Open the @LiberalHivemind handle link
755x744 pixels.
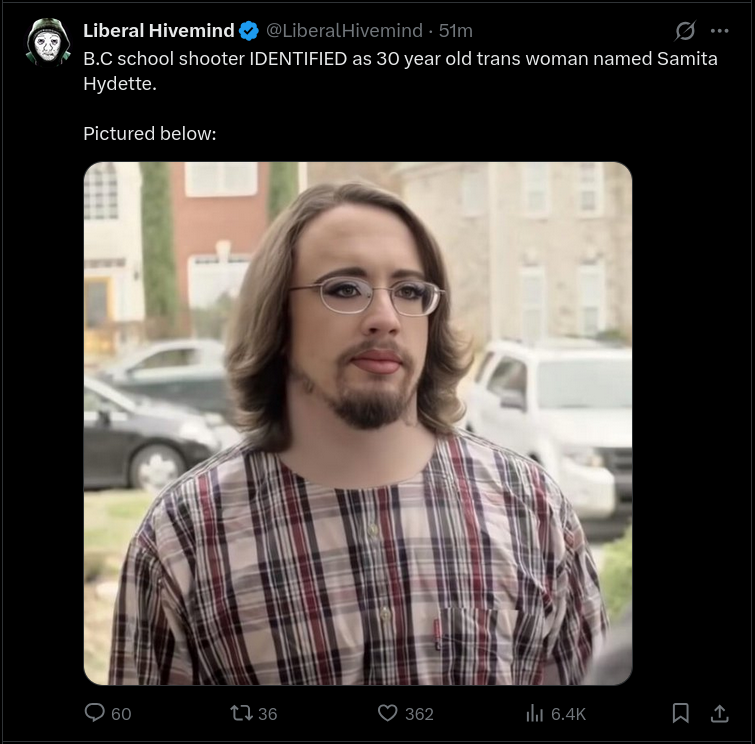[344, 31]
